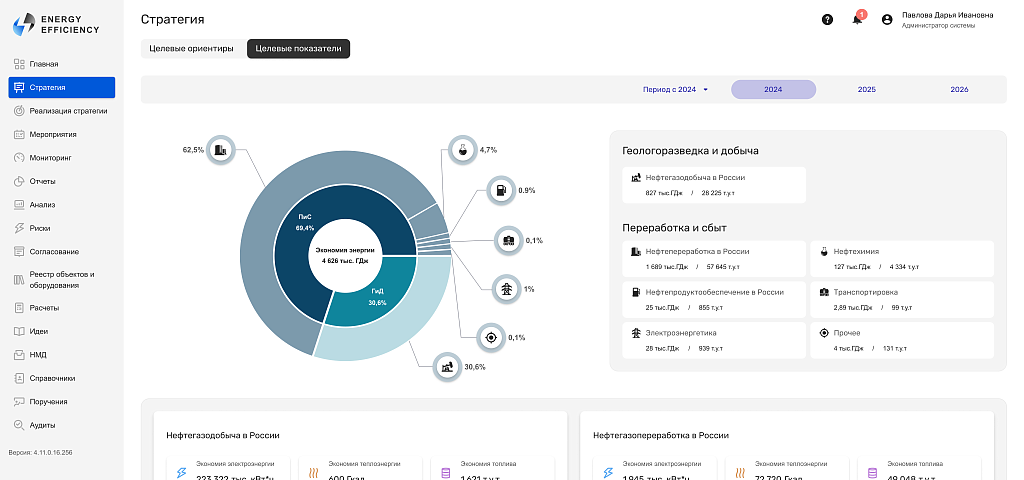The width and height of the screenshot is (1024, 480).
Task: Open the user profile avatar icon
Action: pyautogui.click(x=887, y=20)
